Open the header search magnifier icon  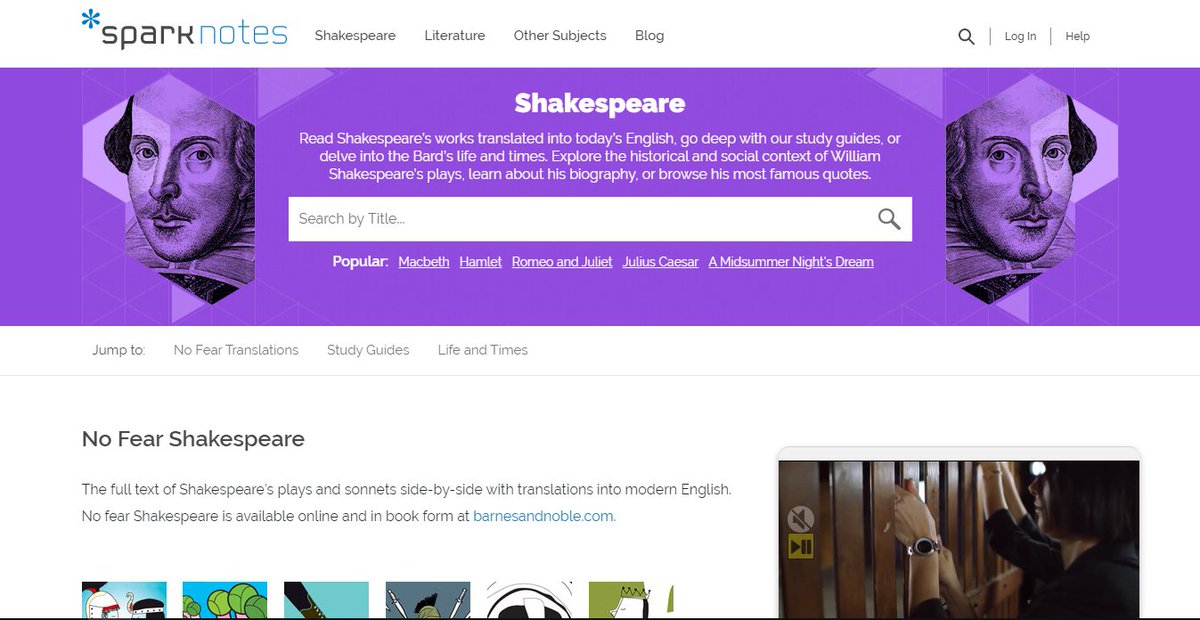click(x=966, y=36)
